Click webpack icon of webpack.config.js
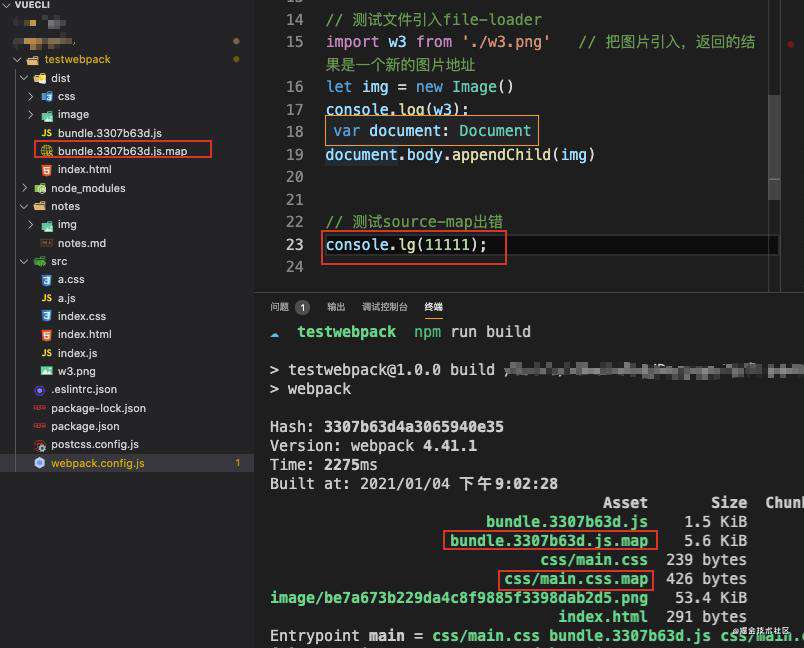The image size is (804, 648). pos(40,463)
